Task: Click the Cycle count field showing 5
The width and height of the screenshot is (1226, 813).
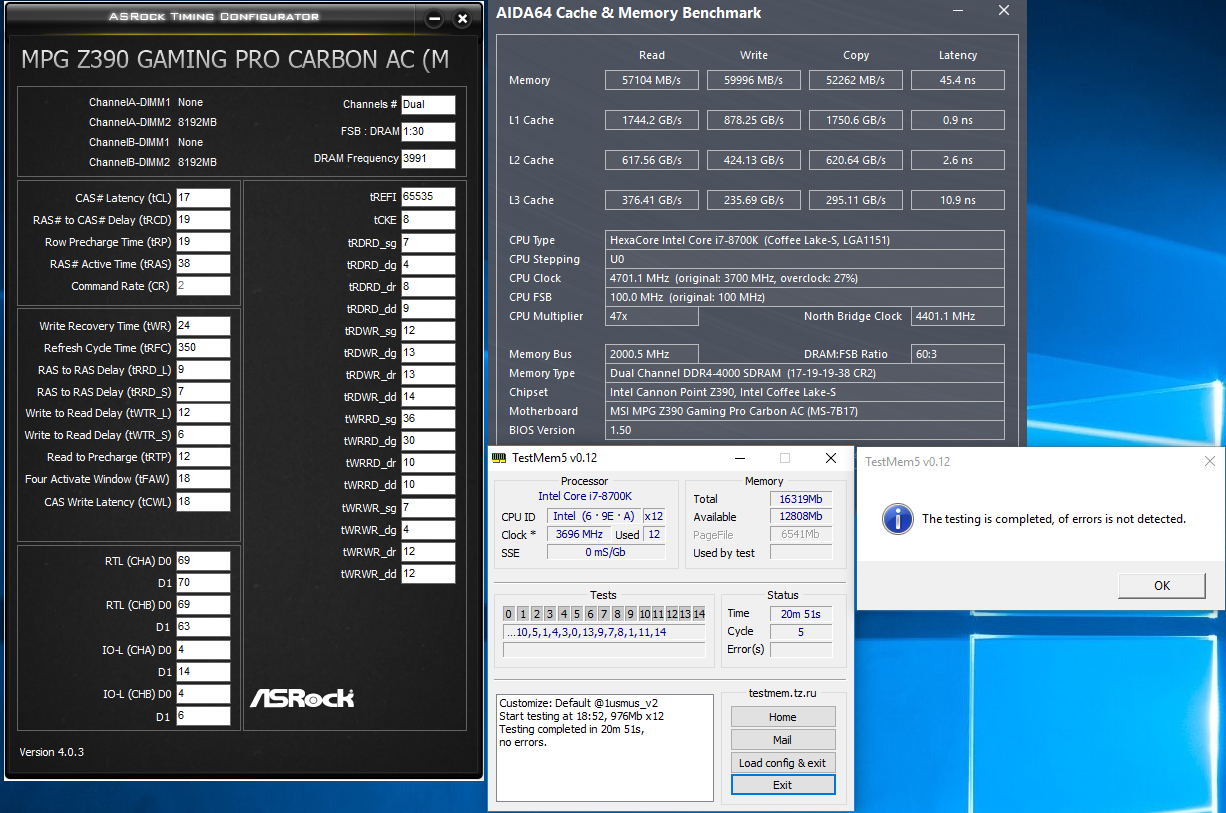Action: coord(801,632)
